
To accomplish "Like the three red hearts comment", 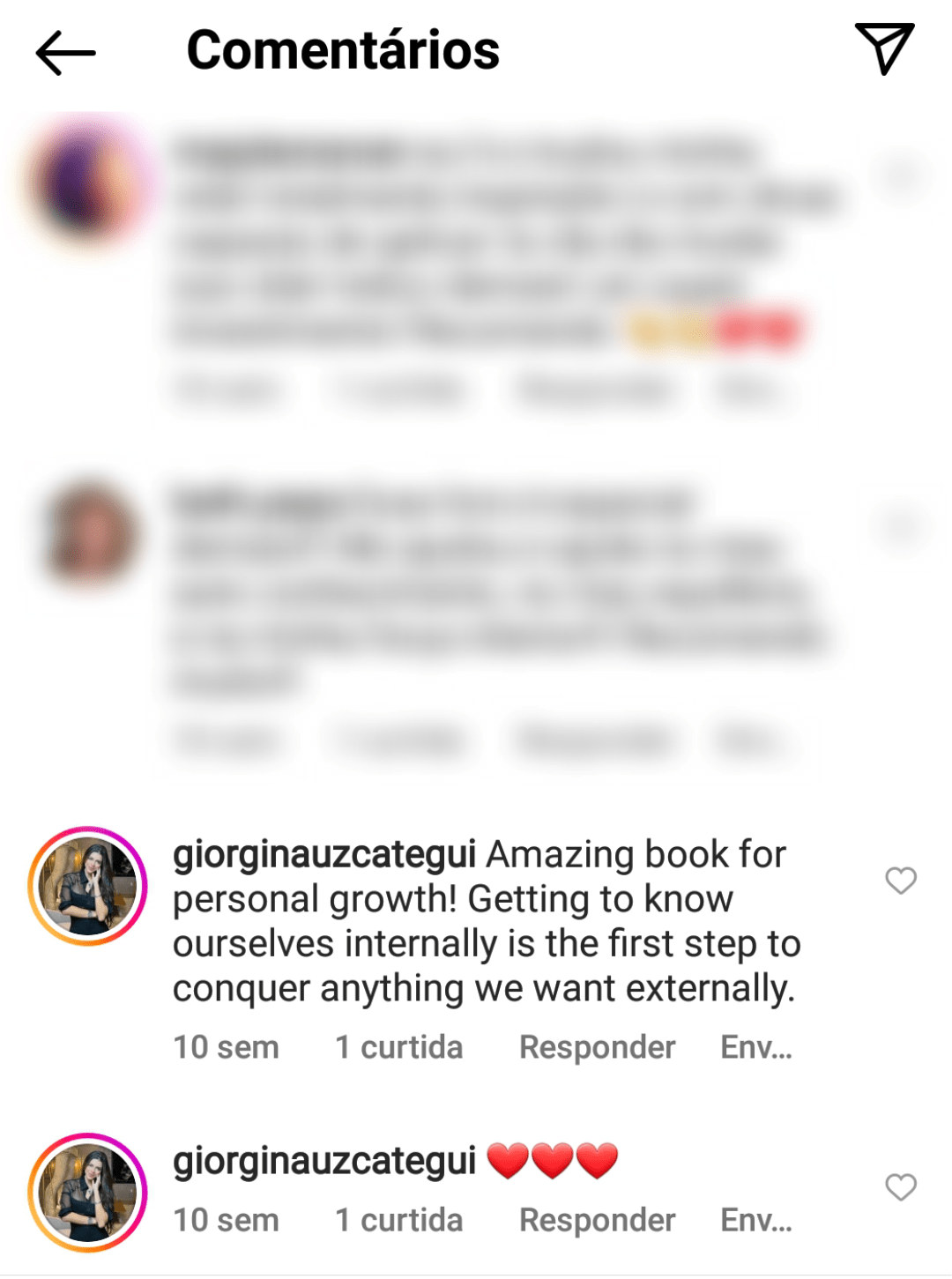I will [901, 1186].
